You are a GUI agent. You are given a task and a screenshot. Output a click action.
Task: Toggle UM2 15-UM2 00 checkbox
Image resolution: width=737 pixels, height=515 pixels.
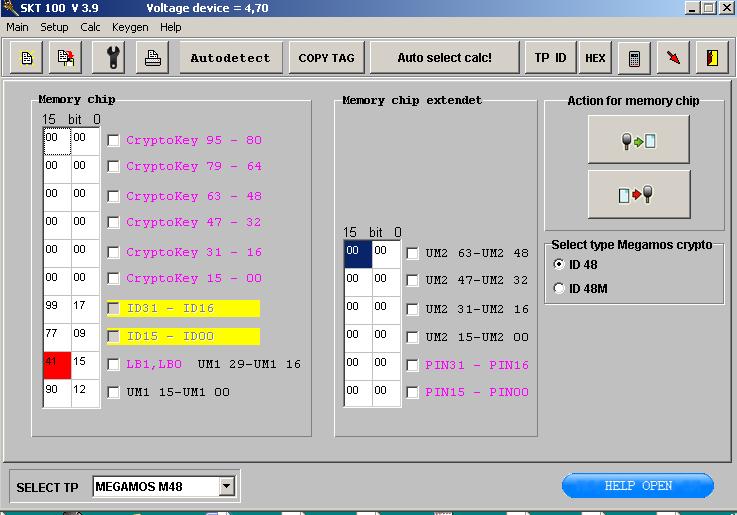pyautogui.click(x=412, y=337)
